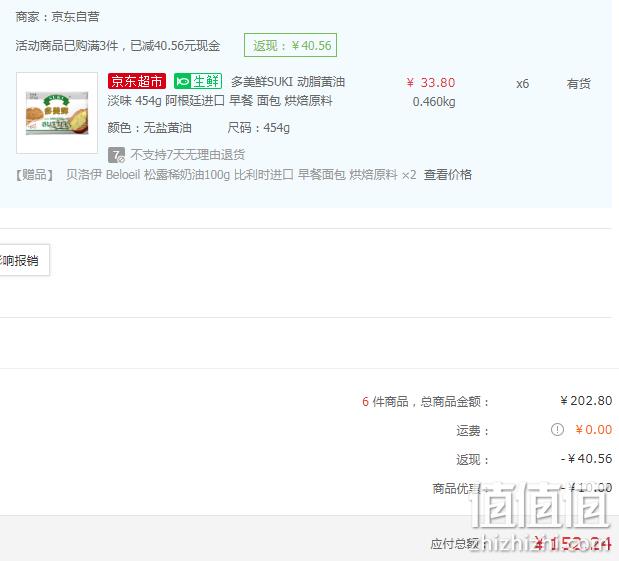Click the 有货 stock status
Image resolution: width=619 pixels, height=561 pixels.
tap(578, 84)
